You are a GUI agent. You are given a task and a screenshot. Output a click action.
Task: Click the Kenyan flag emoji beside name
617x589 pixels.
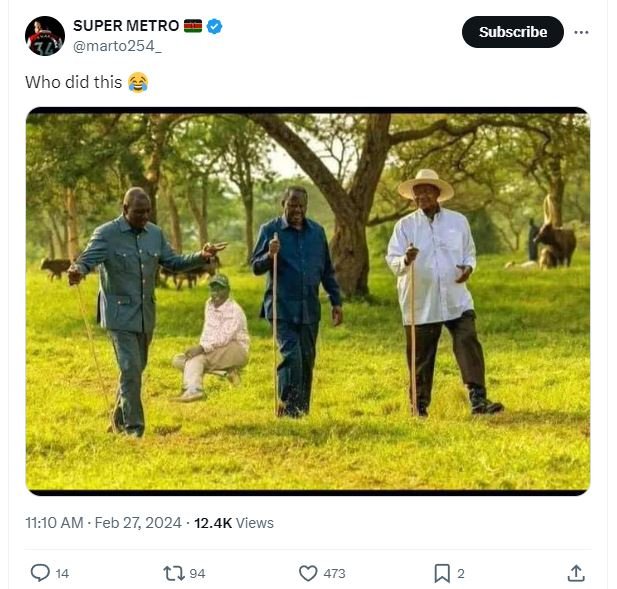pyautogui.click(x=193, y=26)
